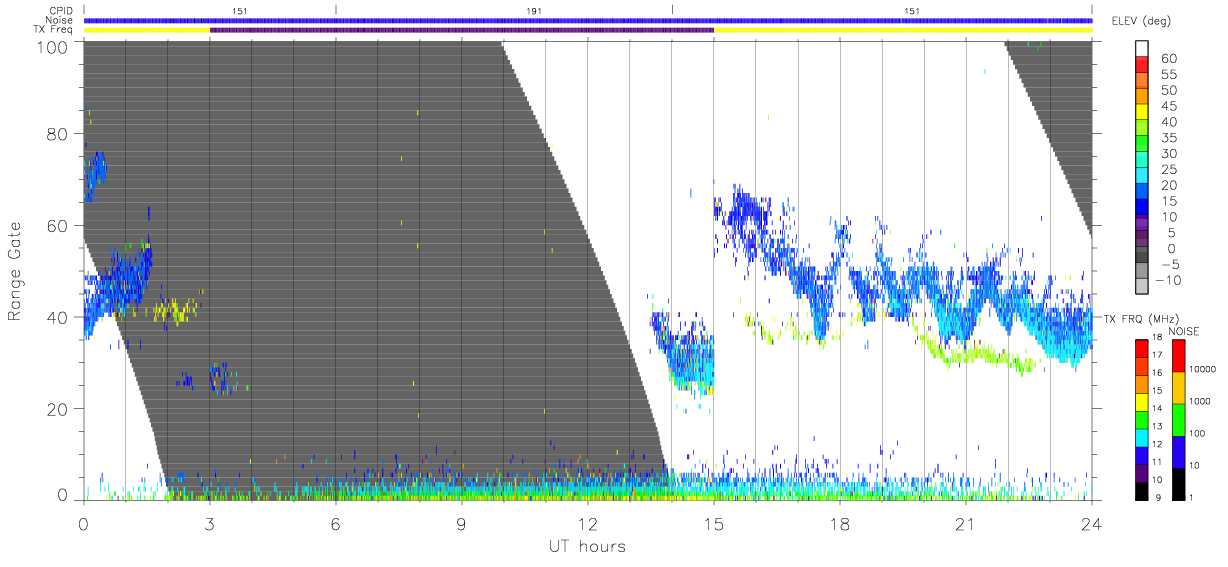Click the cyan segment of TX FRQ color bar

(1141, 436)
